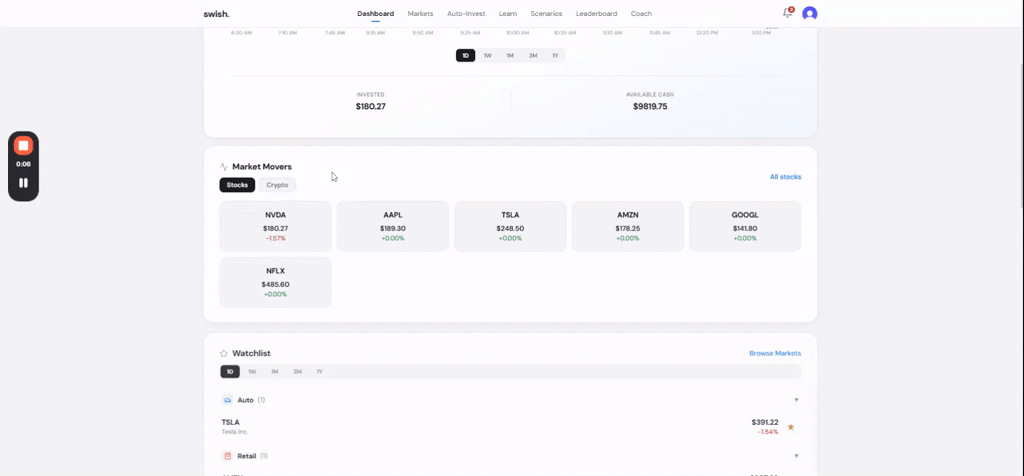Click the Retail category icon
The image size is (1024, 476).
click(x=227, y=456)
